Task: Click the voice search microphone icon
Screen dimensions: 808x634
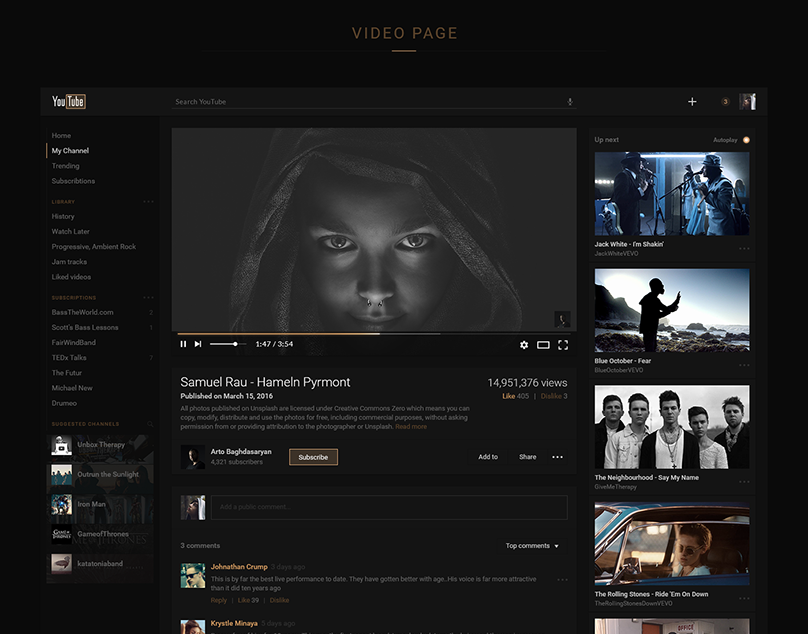Action: (570, 101)
